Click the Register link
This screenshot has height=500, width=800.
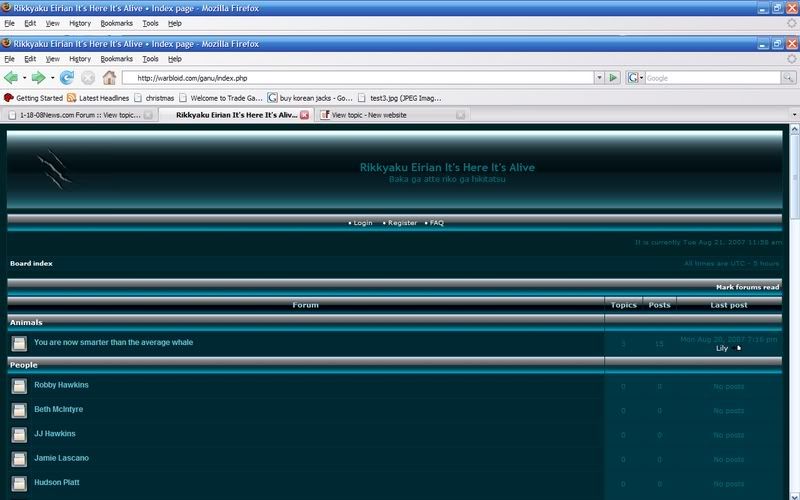point(402,223)
